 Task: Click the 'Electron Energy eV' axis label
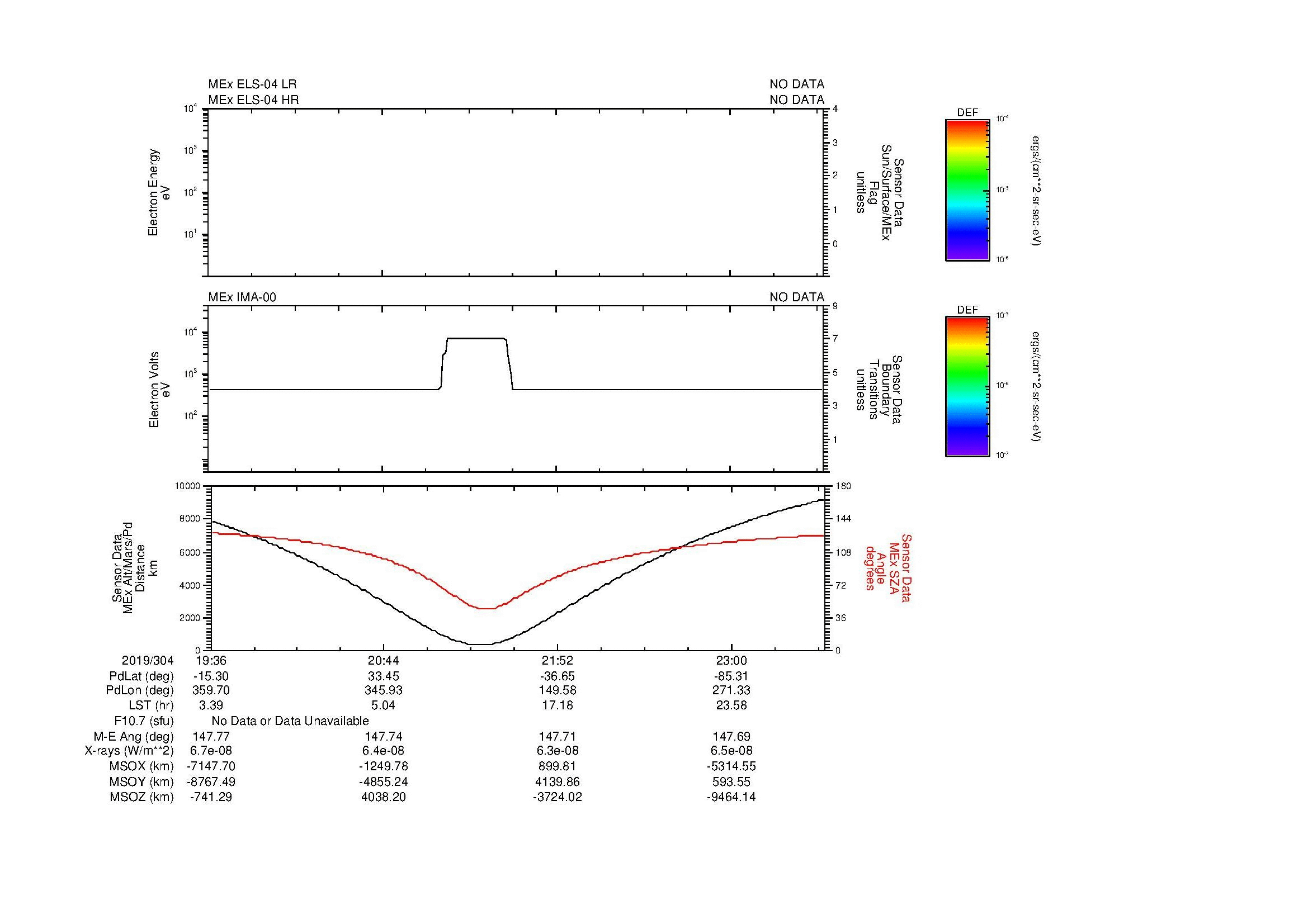coord(159,192)
